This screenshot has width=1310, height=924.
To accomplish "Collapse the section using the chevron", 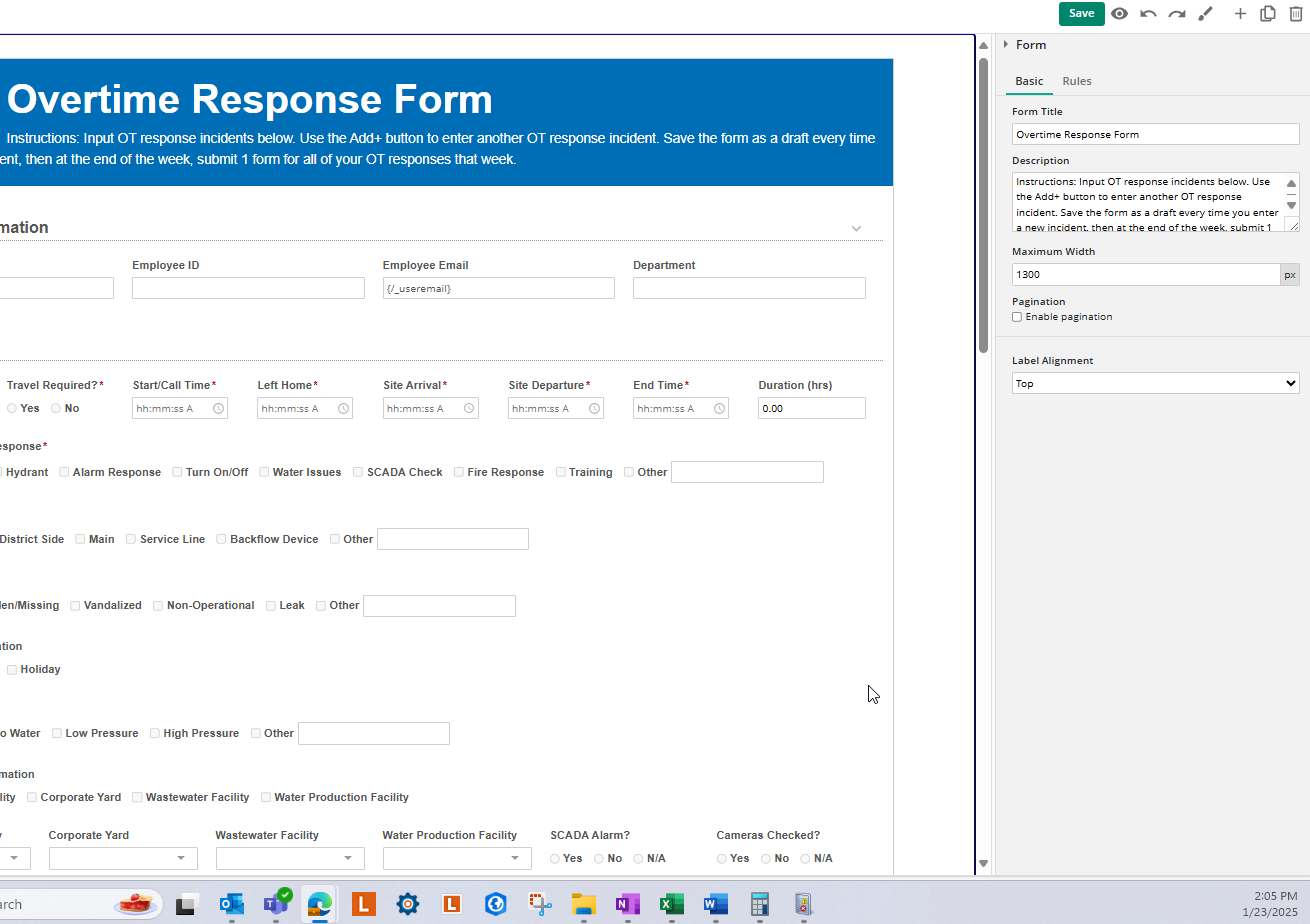I will click(856, 228).
